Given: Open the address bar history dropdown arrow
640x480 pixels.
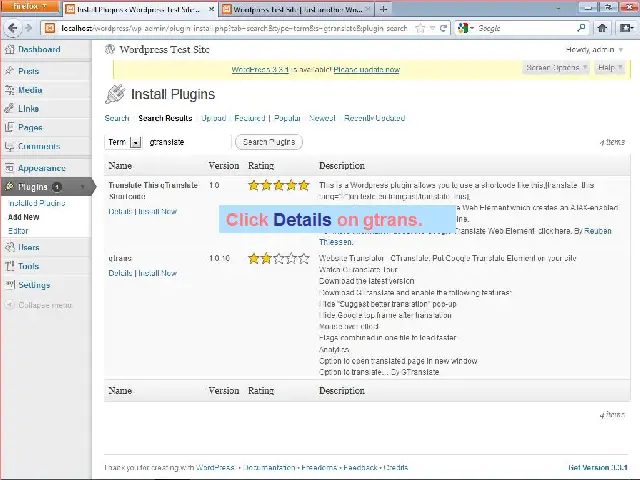Looking at the screenshot, I should point(432,28).
